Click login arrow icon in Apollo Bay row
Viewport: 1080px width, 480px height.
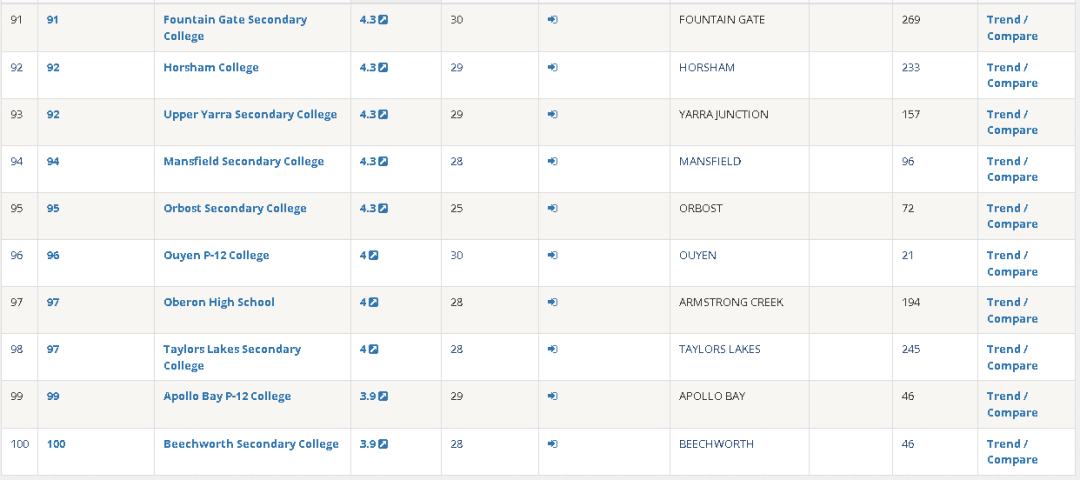[x=553, y=396]
